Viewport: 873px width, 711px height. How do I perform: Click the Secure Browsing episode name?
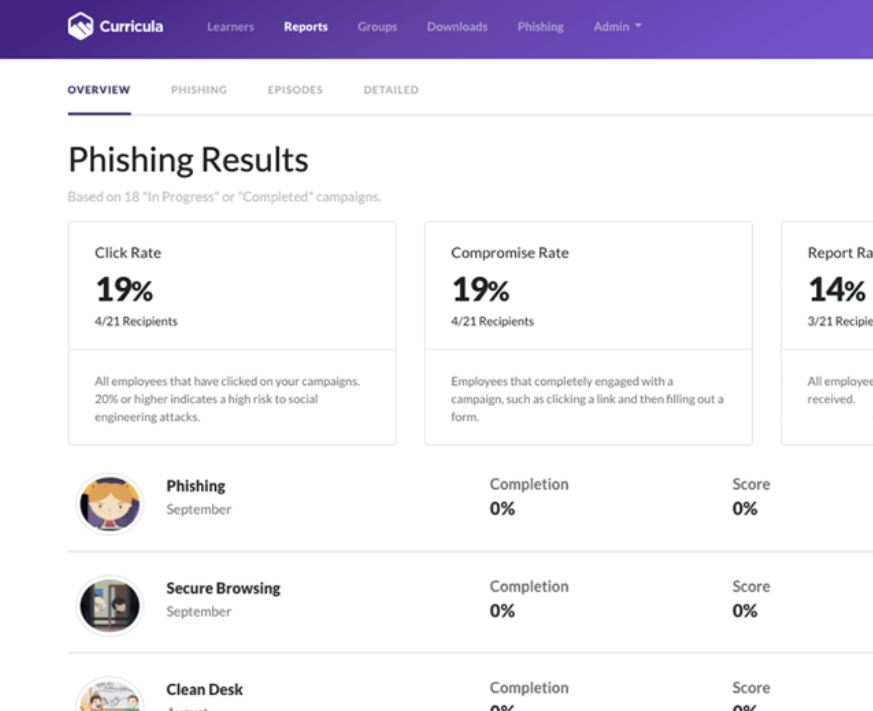pyautogui.click(x=223, y=589)
